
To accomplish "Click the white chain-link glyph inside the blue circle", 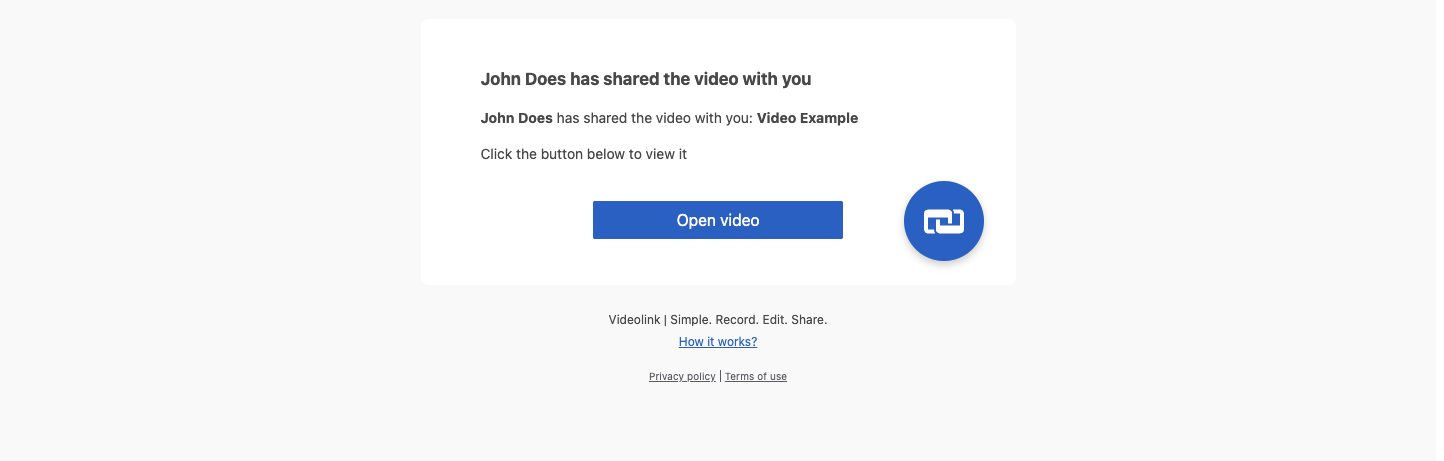I will tap(943, 222).
